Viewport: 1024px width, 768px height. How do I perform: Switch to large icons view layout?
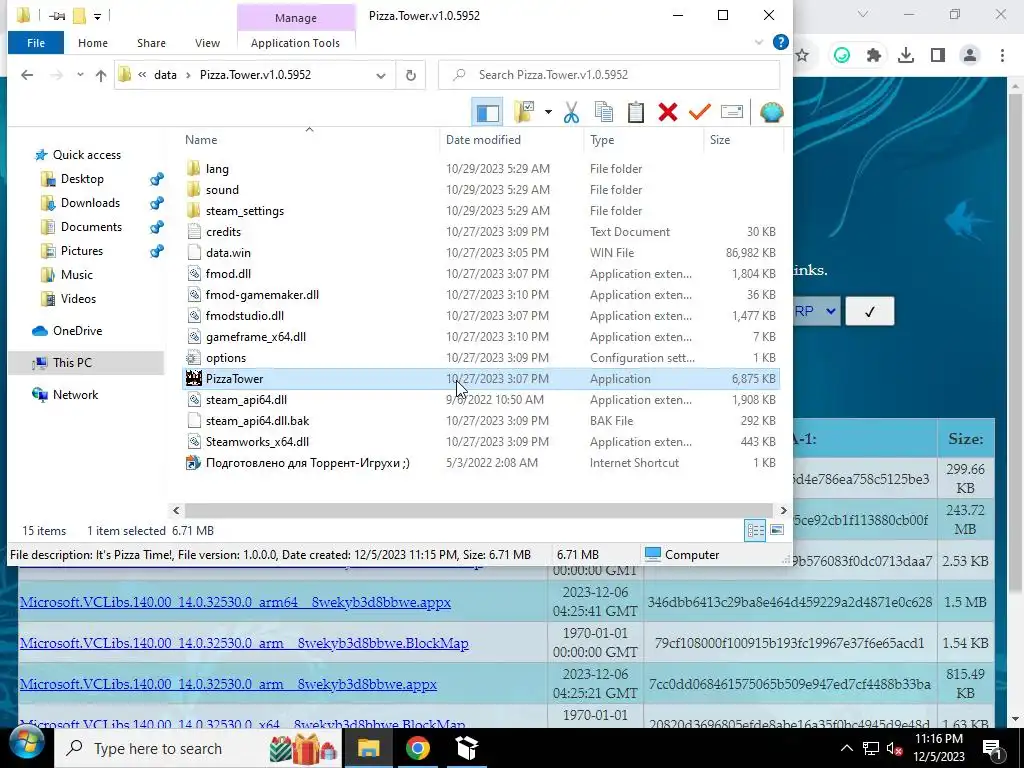pos(776,530)
